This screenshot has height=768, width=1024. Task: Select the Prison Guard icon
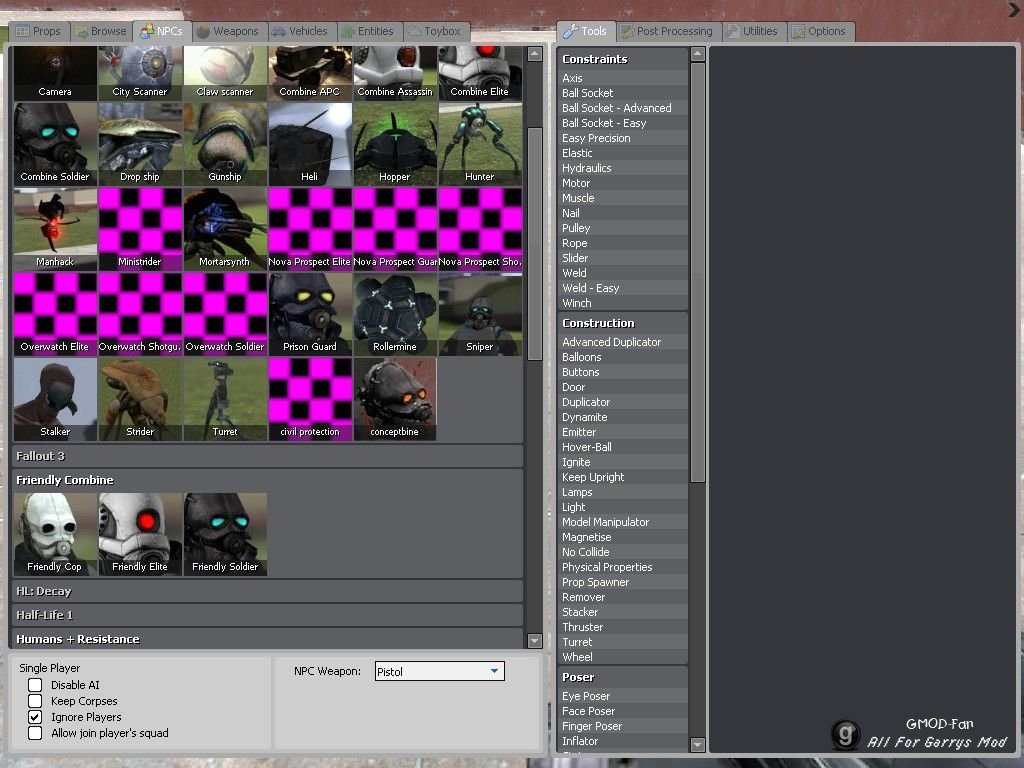click(310, 314)
